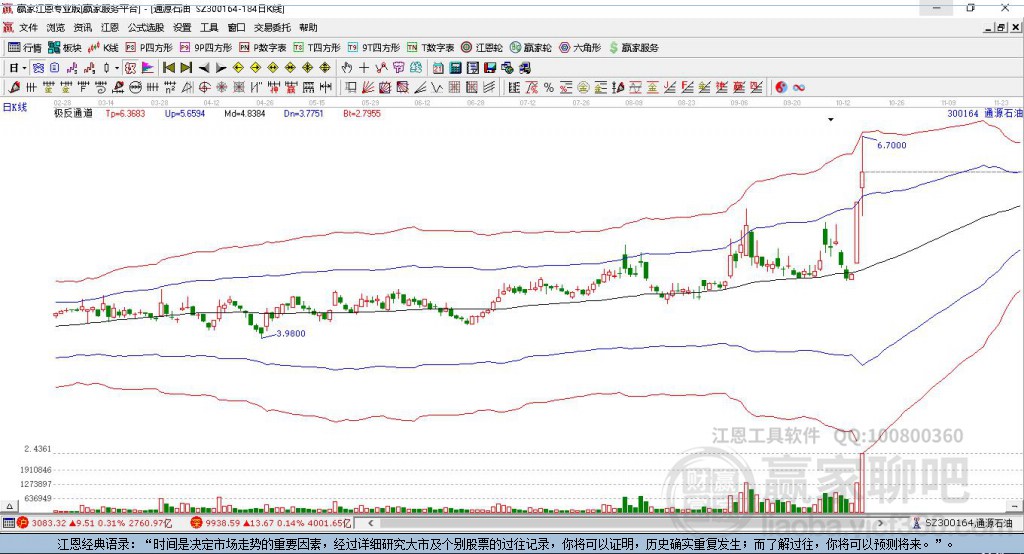This screenshot has height=554, width=1024.
Task: Open the 交易委托 menu
Action: tap(272, 27)
